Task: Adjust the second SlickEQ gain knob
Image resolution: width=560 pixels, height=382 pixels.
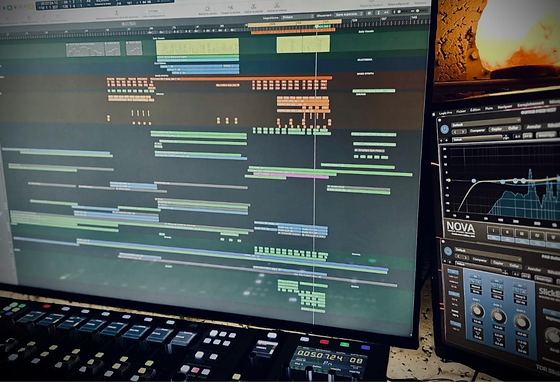Action: click(x=498, y=316)
